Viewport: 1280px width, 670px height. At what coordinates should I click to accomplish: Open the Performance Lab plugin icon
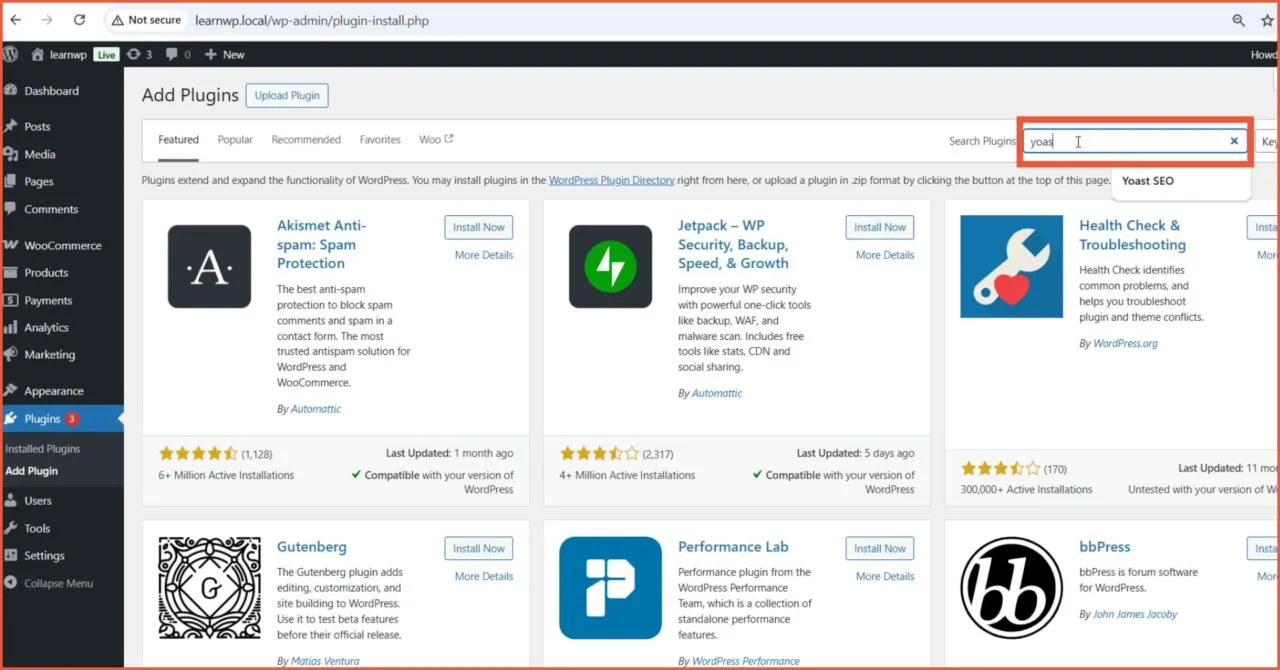coord(610,588)
